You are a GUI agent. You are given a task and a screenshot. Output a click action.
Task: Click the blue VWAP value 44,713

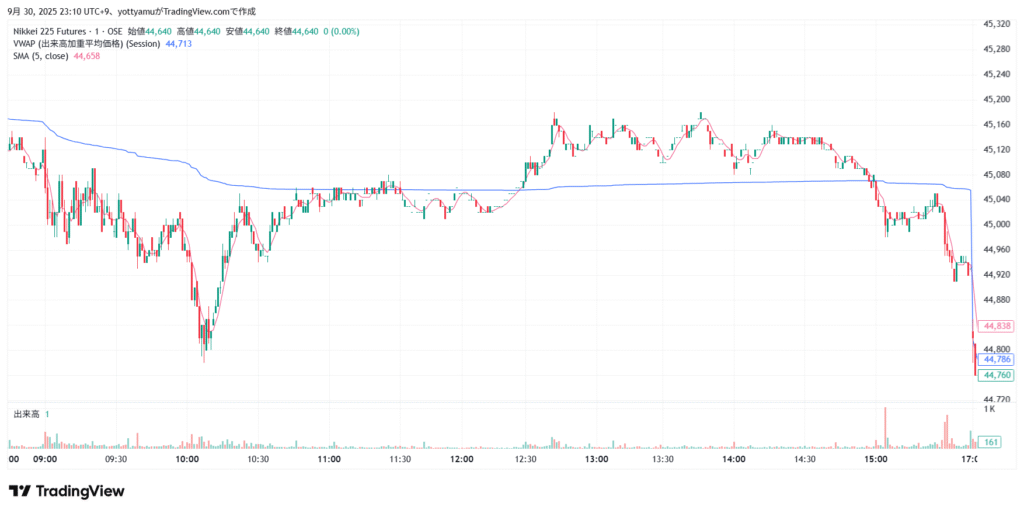[x=179, y=44]
